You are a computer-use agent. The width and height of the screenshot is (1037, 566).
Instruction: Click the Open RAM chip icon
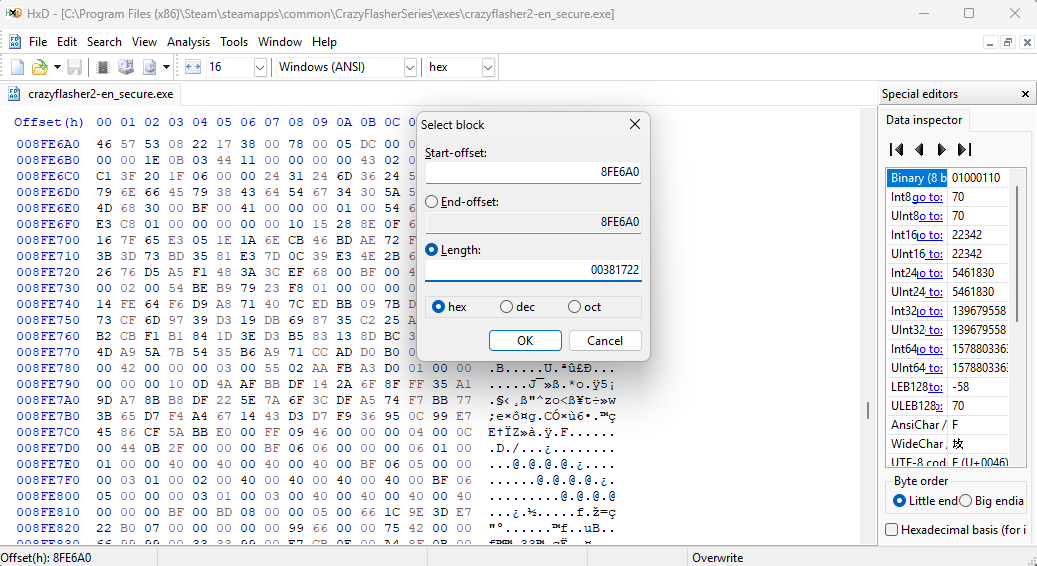click(102, 67)
